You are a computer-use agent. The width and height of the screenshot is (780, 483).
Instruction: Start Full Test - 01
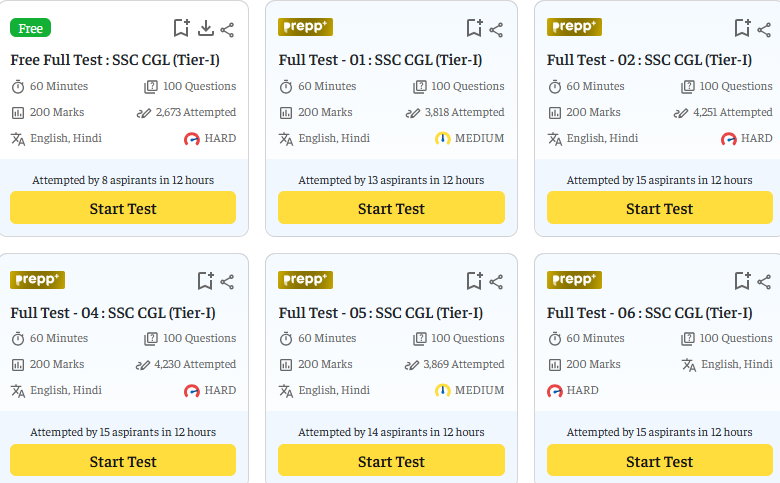(391, 208)
